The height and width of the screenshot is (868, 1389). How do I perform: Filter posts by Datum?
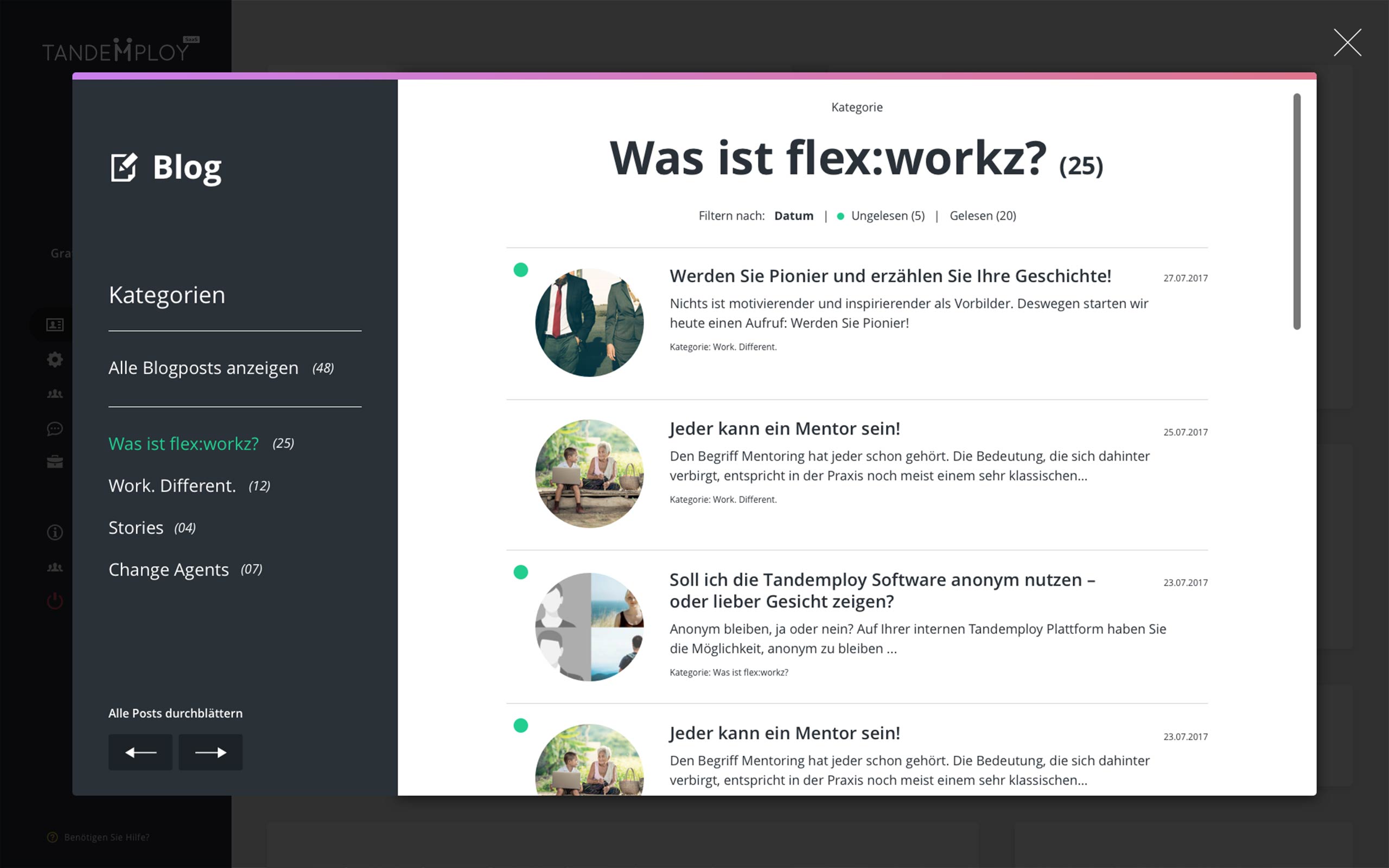[x=794, y=216]
